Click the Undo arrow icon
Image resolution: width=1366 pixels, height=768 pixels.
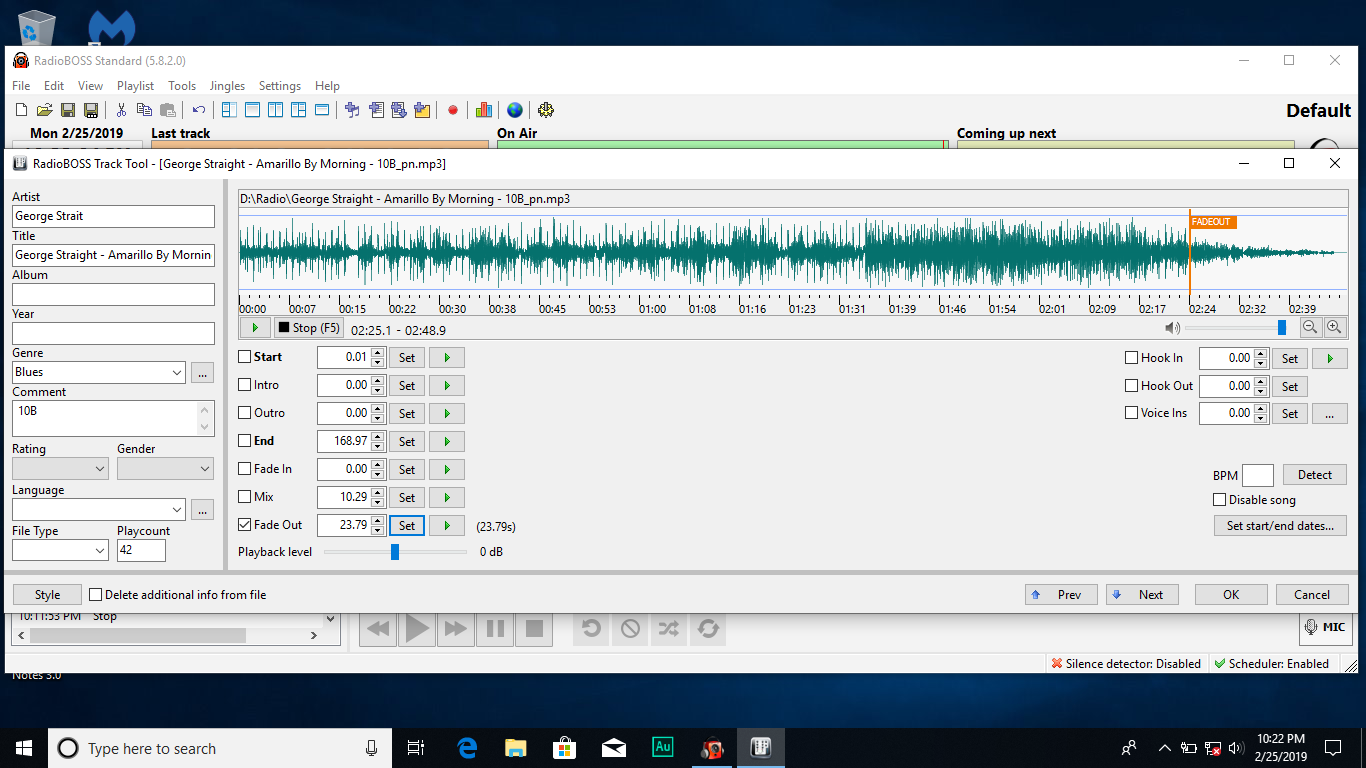(199, 110)
